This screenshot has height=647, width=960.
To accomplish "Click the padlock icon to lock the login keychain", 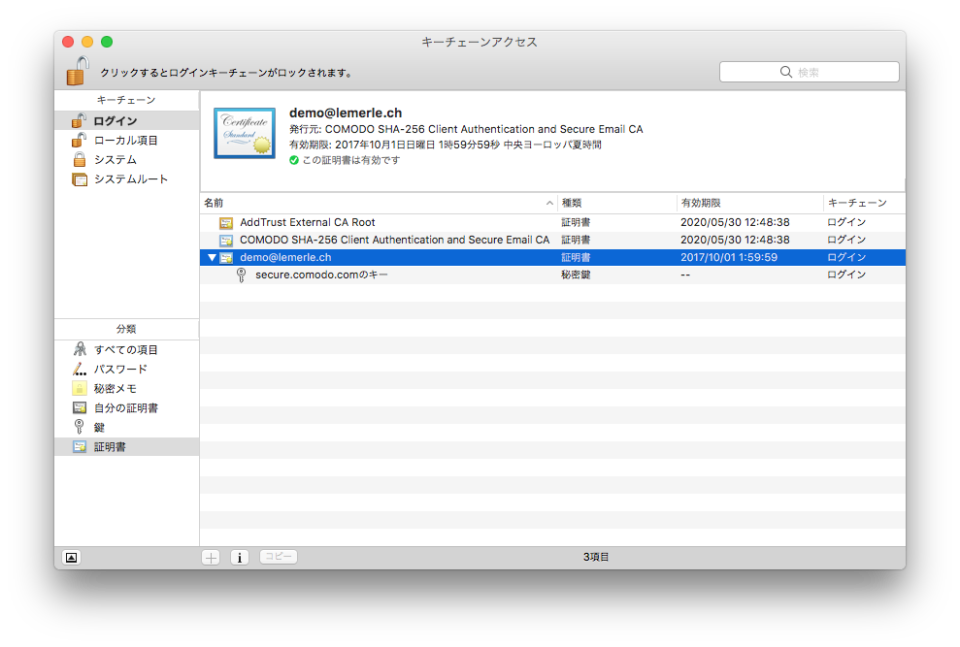I will (x=77, y=71).
